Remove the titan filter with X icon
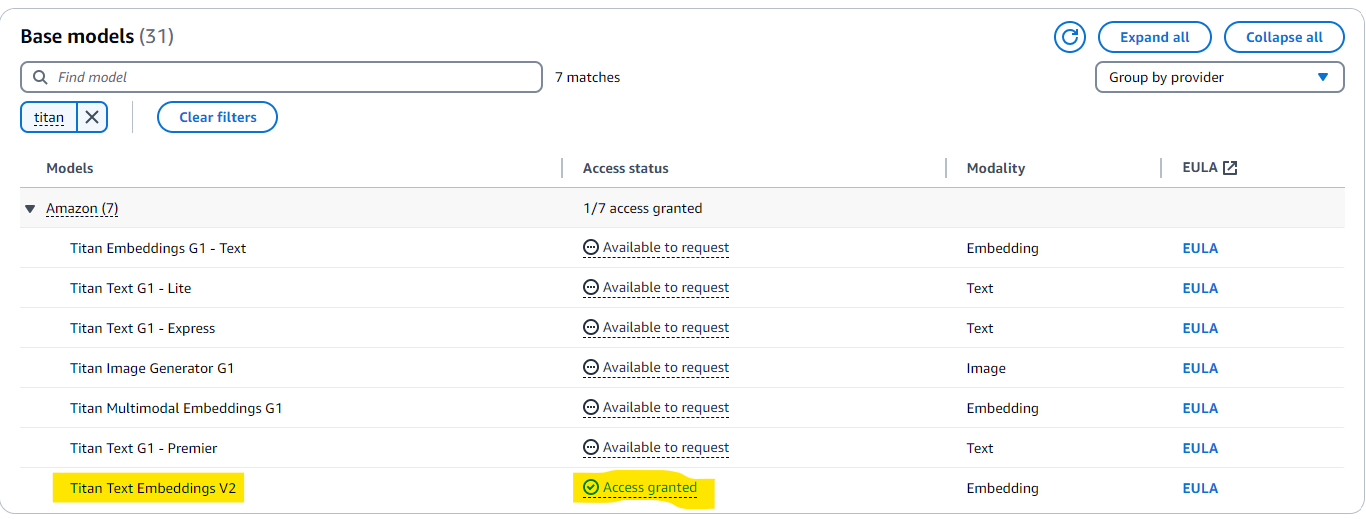 (x=92, y=117)
